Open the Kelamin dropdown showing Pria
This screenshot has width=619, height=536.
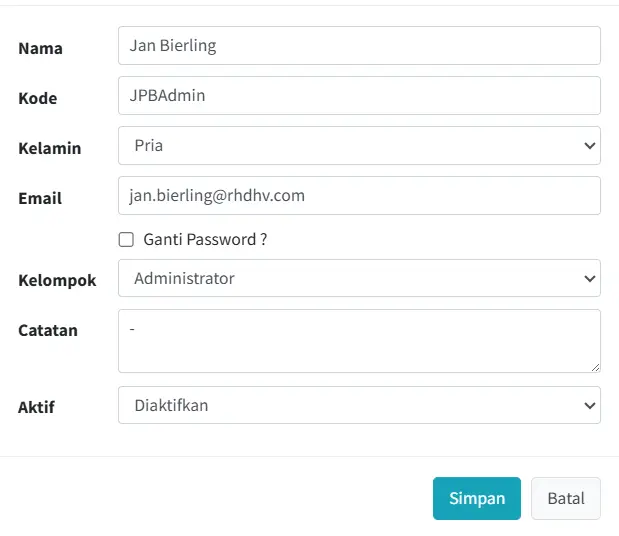pos(359,146)
